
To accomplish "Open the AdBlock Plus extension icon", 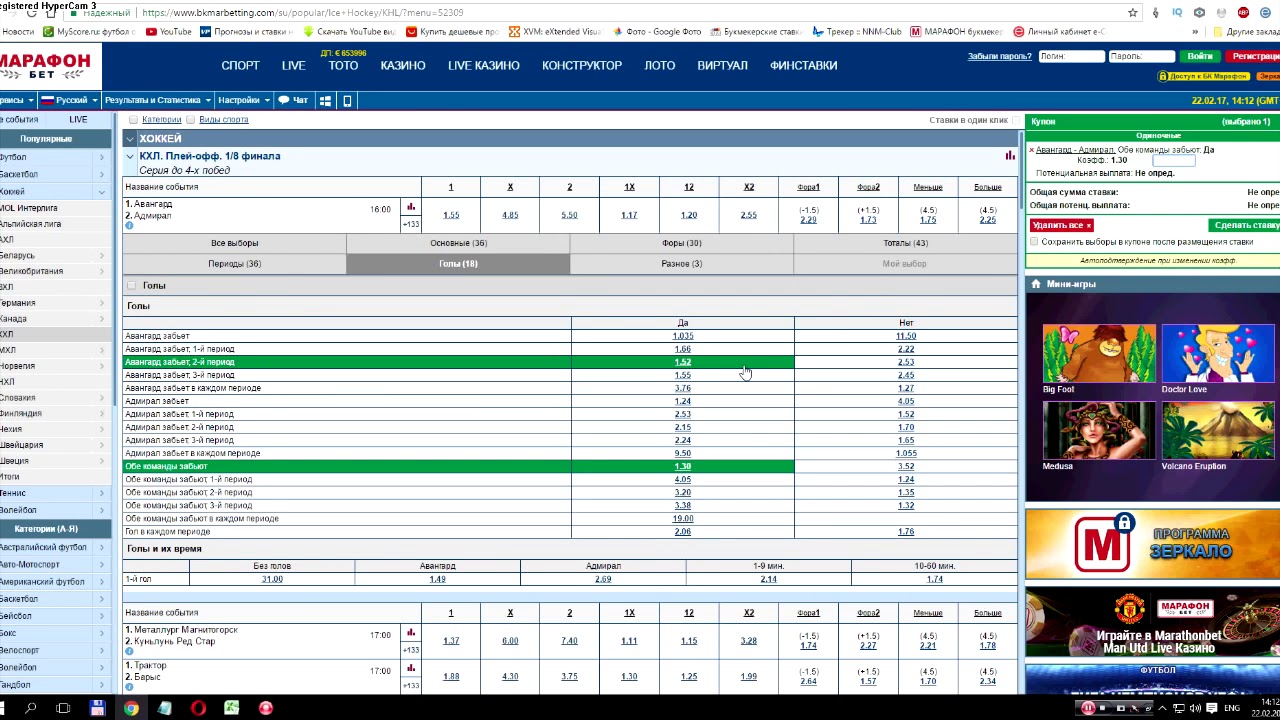I will [x=1243, y=13].
